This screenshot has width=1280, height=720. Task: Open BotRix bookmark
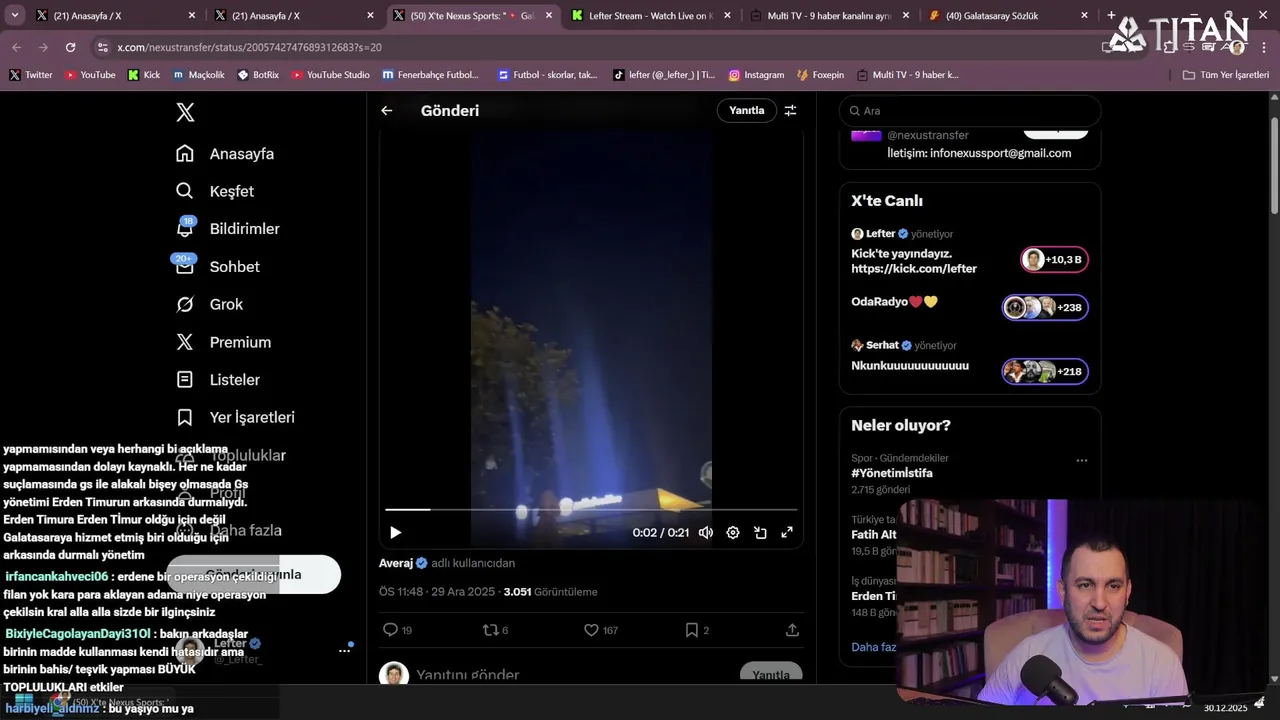coord(258,75)
